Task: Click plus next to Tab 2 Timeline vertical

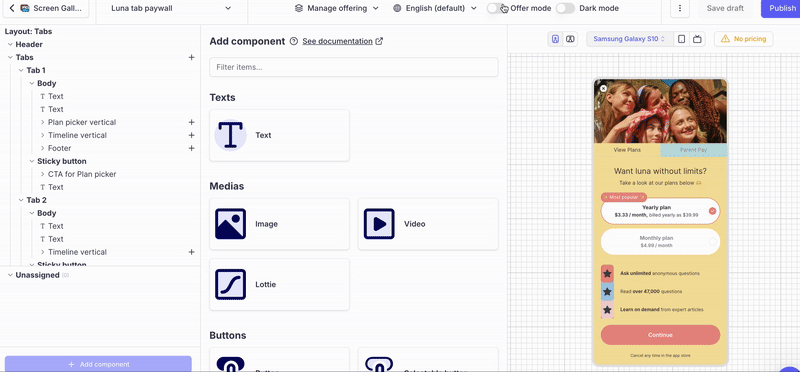Action: pos(191,252)
